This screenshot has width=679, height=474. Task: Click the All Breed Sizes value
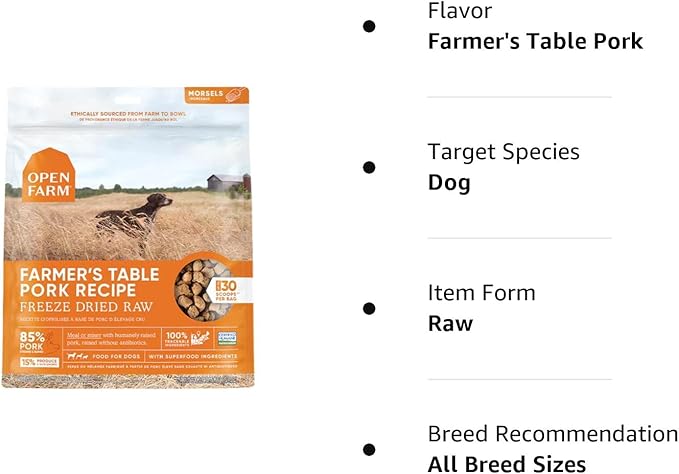(507, 463)
